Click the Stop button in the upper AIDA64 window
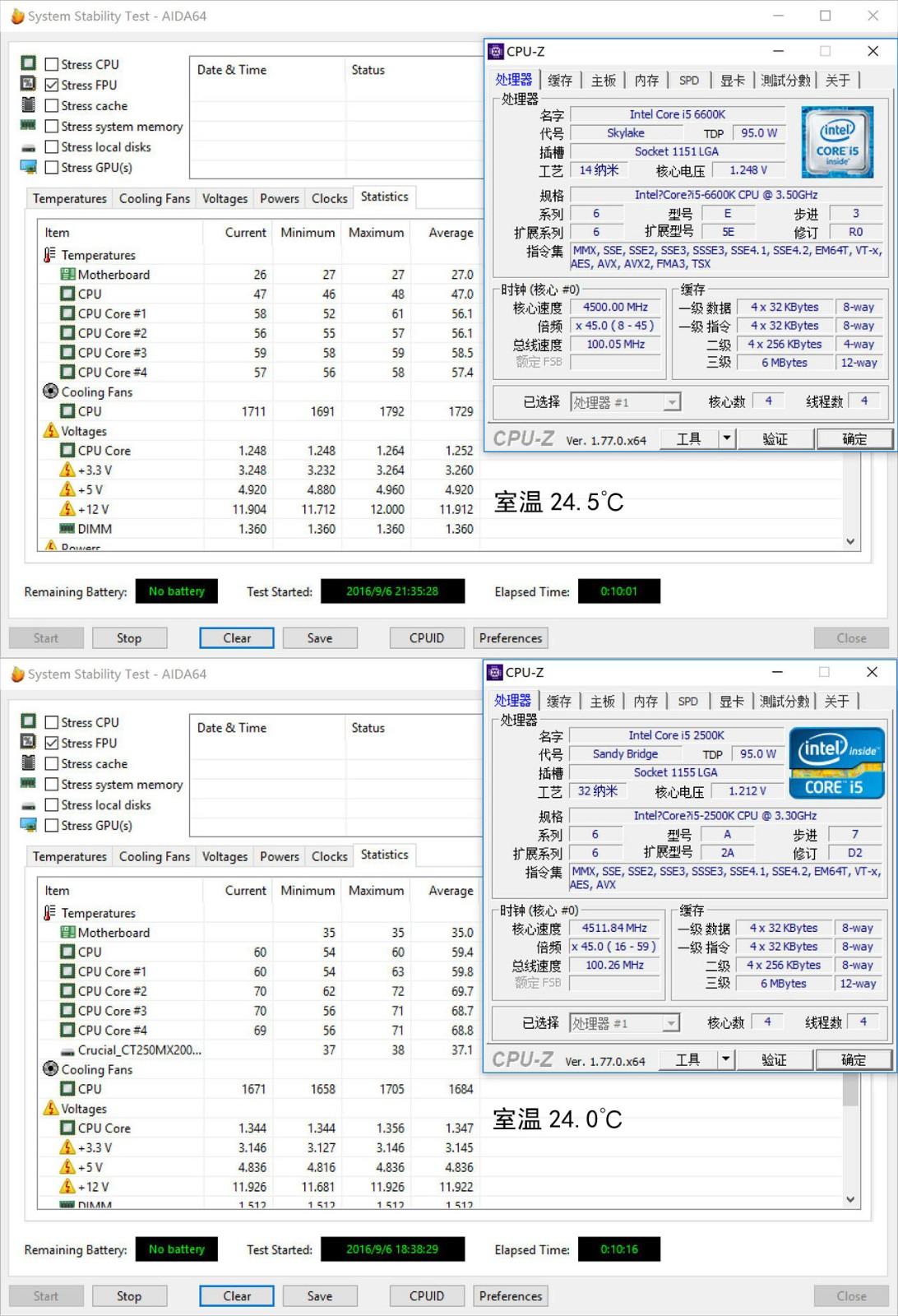Viewport: 898px width, 1316px height. click(129, 638)
